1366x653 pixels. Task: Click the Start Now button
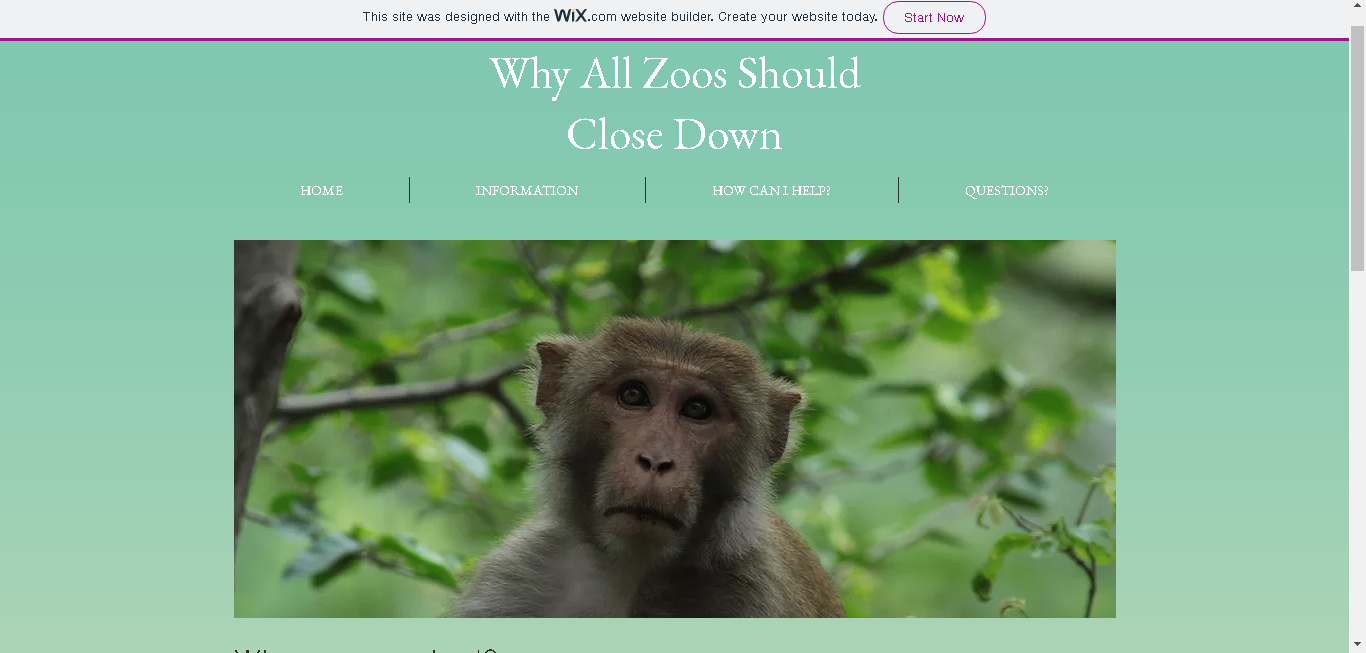pos(934,17)
